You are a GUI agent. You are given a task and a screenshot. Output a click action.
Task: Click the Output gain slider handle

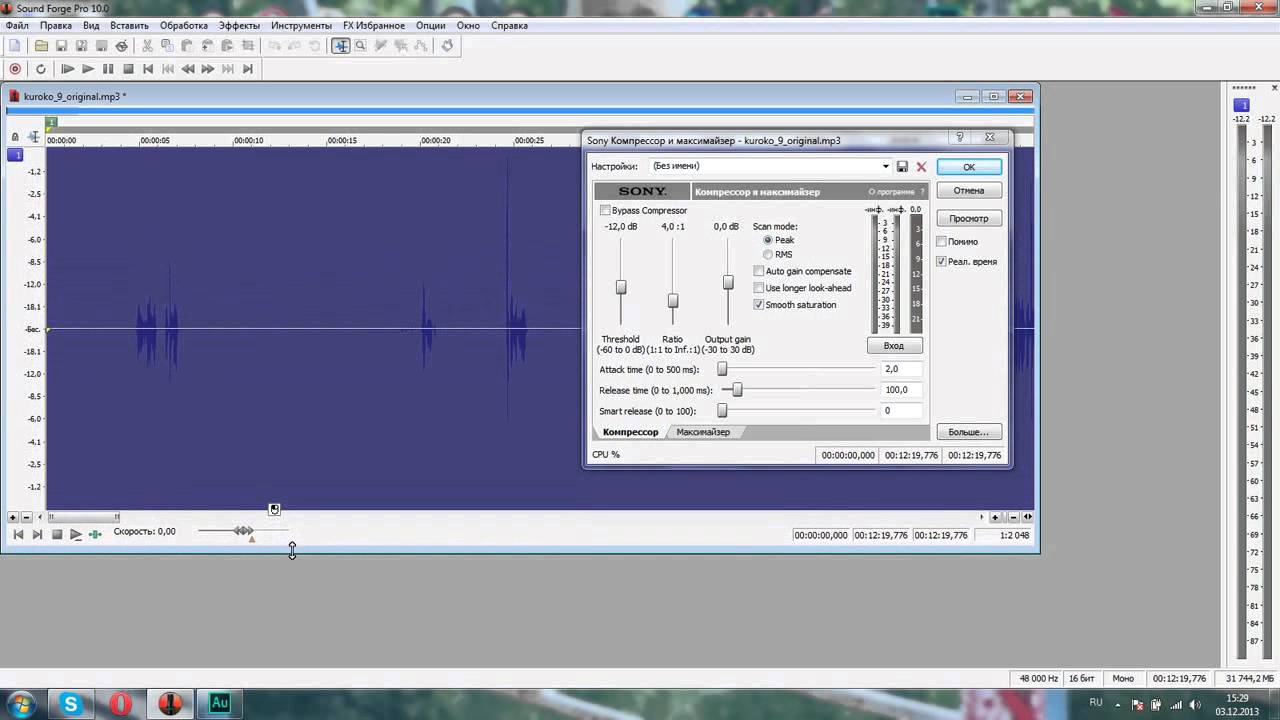tap(728, 283)
